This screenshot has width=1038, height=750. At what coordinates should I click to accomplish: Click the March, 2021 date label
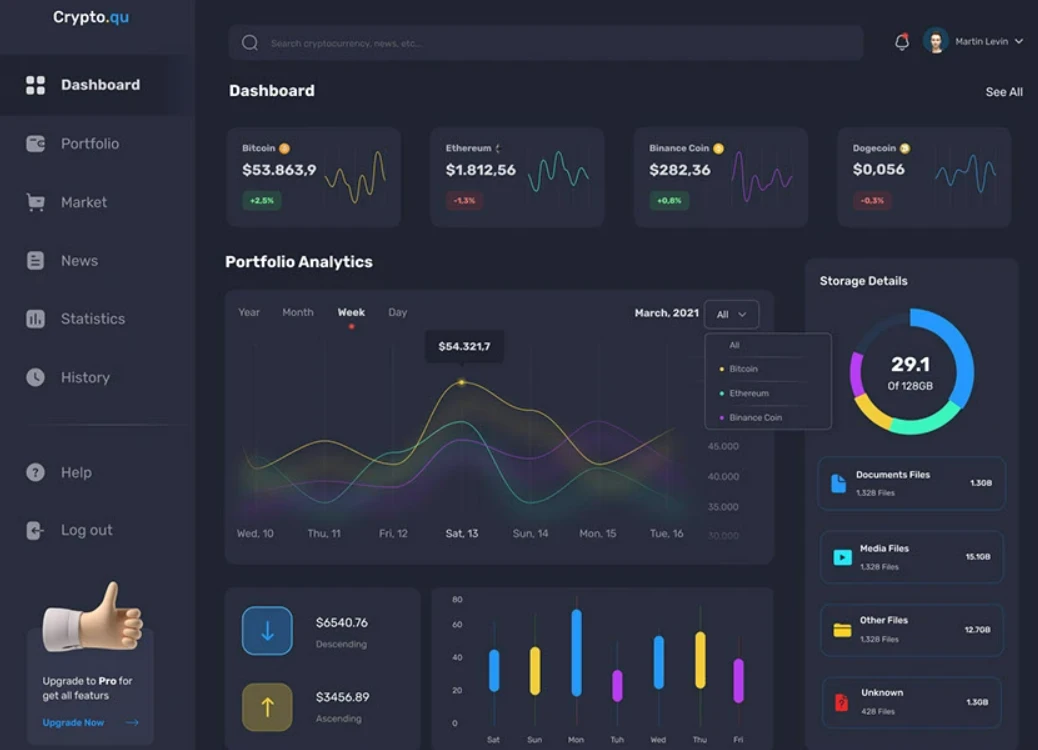point(667,313)
